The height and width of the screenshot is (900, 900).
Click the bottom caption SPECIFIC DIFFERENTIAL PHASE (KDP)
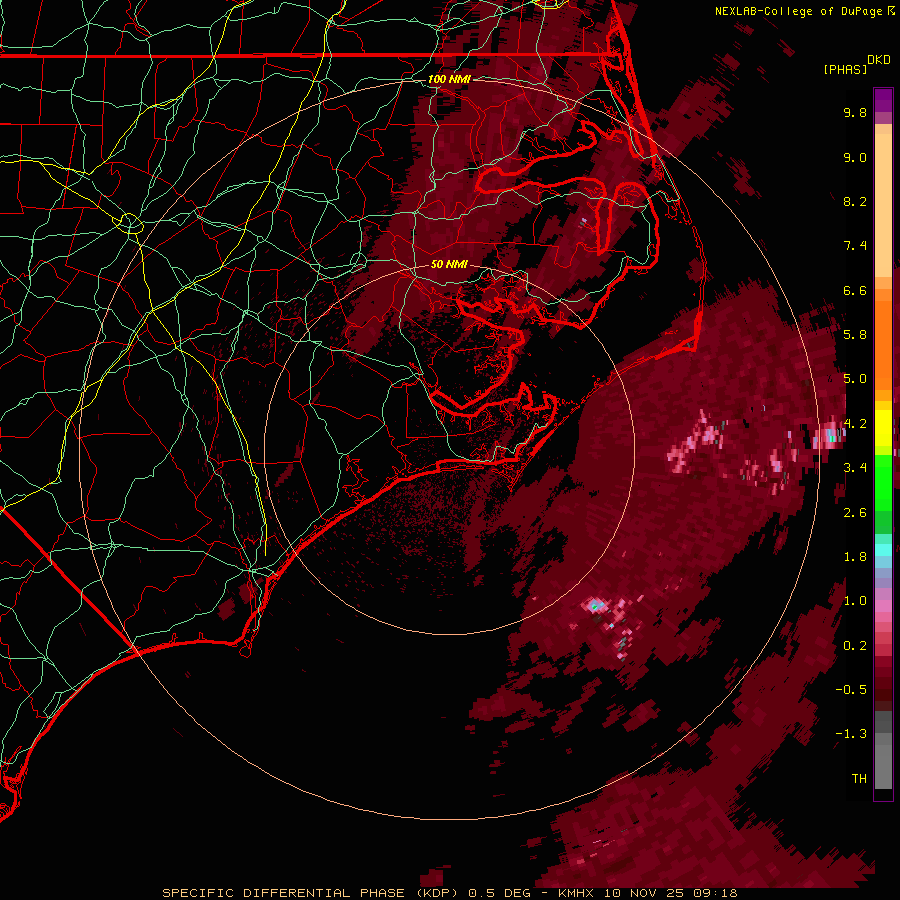tap(310, 893)
